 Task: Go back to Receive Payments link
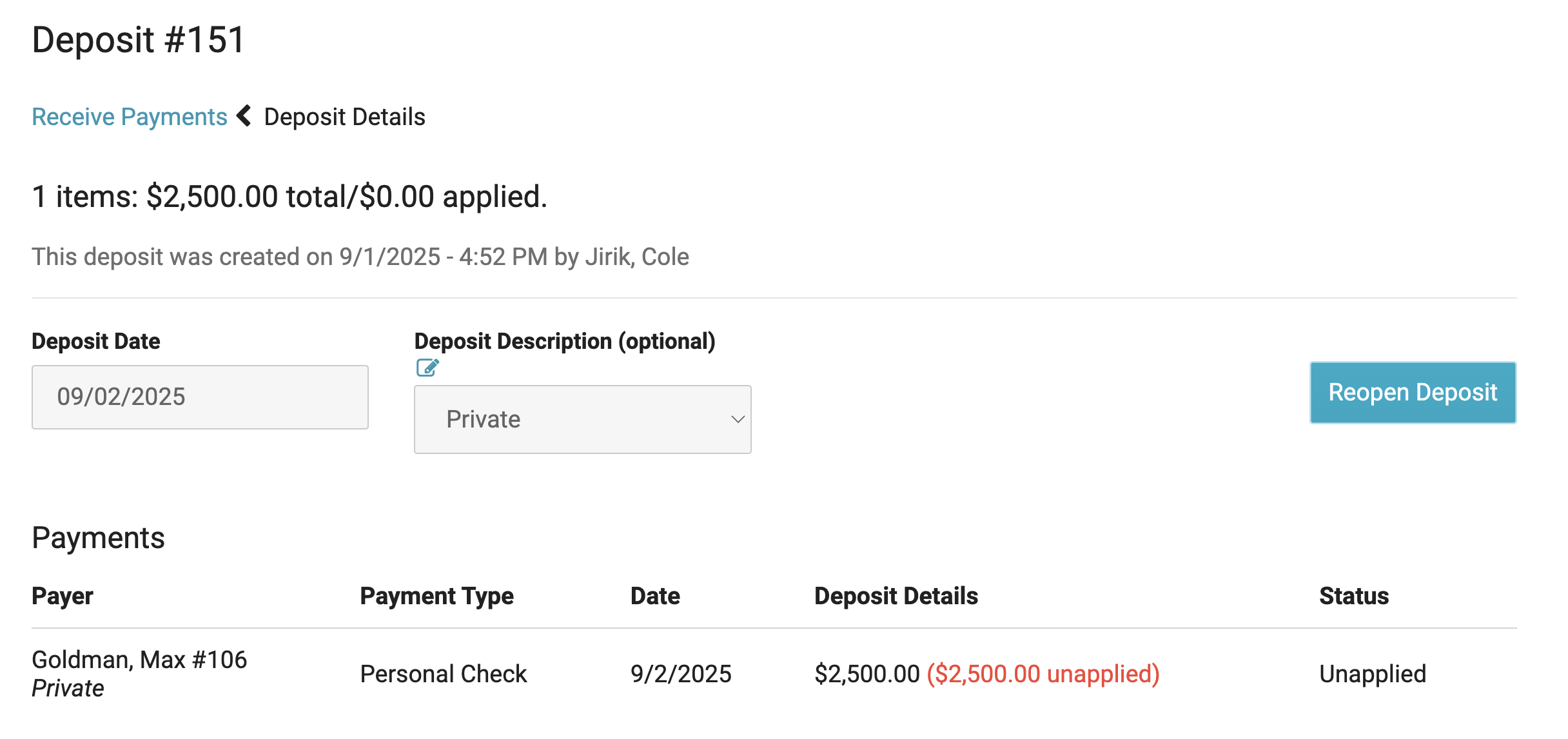click(130, 117)
